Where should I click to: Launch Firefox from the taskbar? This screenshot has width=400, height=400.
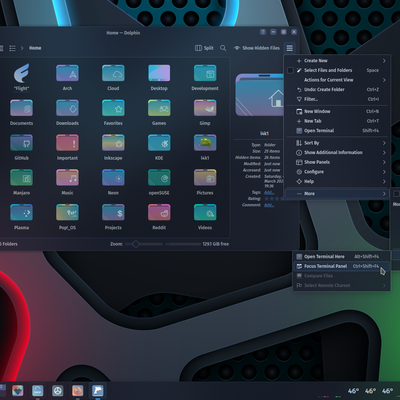(78, 390)
